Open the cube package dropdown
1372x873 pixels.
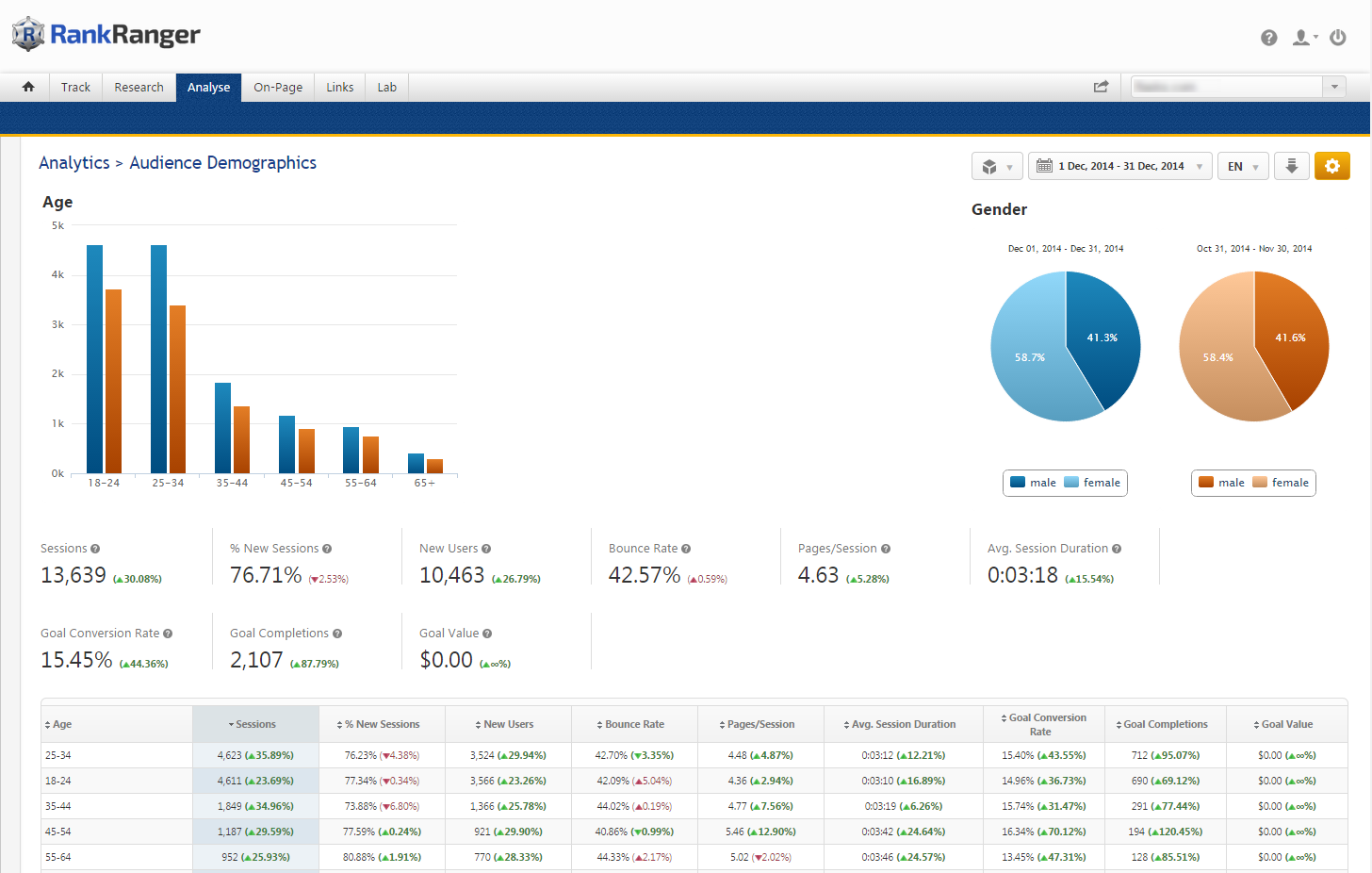[996, 166]
